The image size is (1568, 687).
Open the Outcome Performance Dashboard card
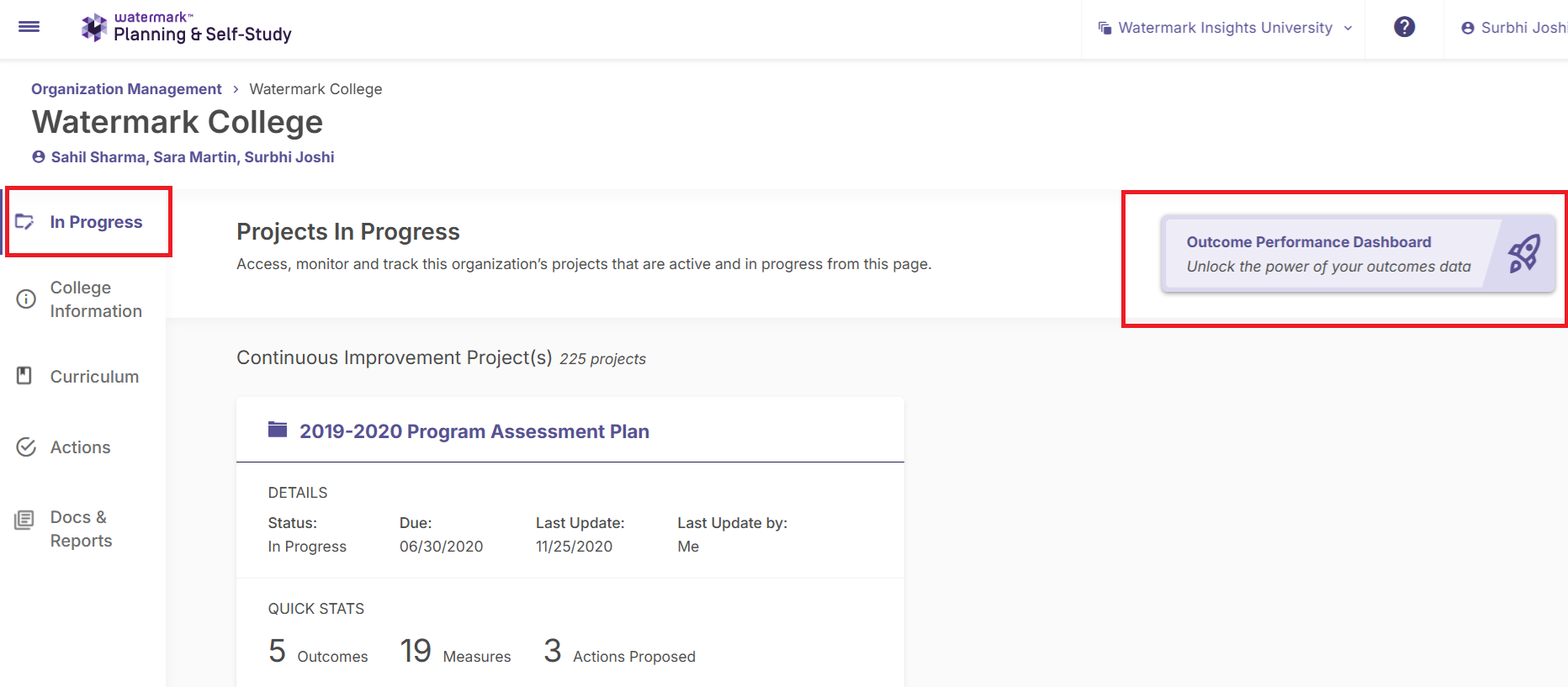point(1358,255)
